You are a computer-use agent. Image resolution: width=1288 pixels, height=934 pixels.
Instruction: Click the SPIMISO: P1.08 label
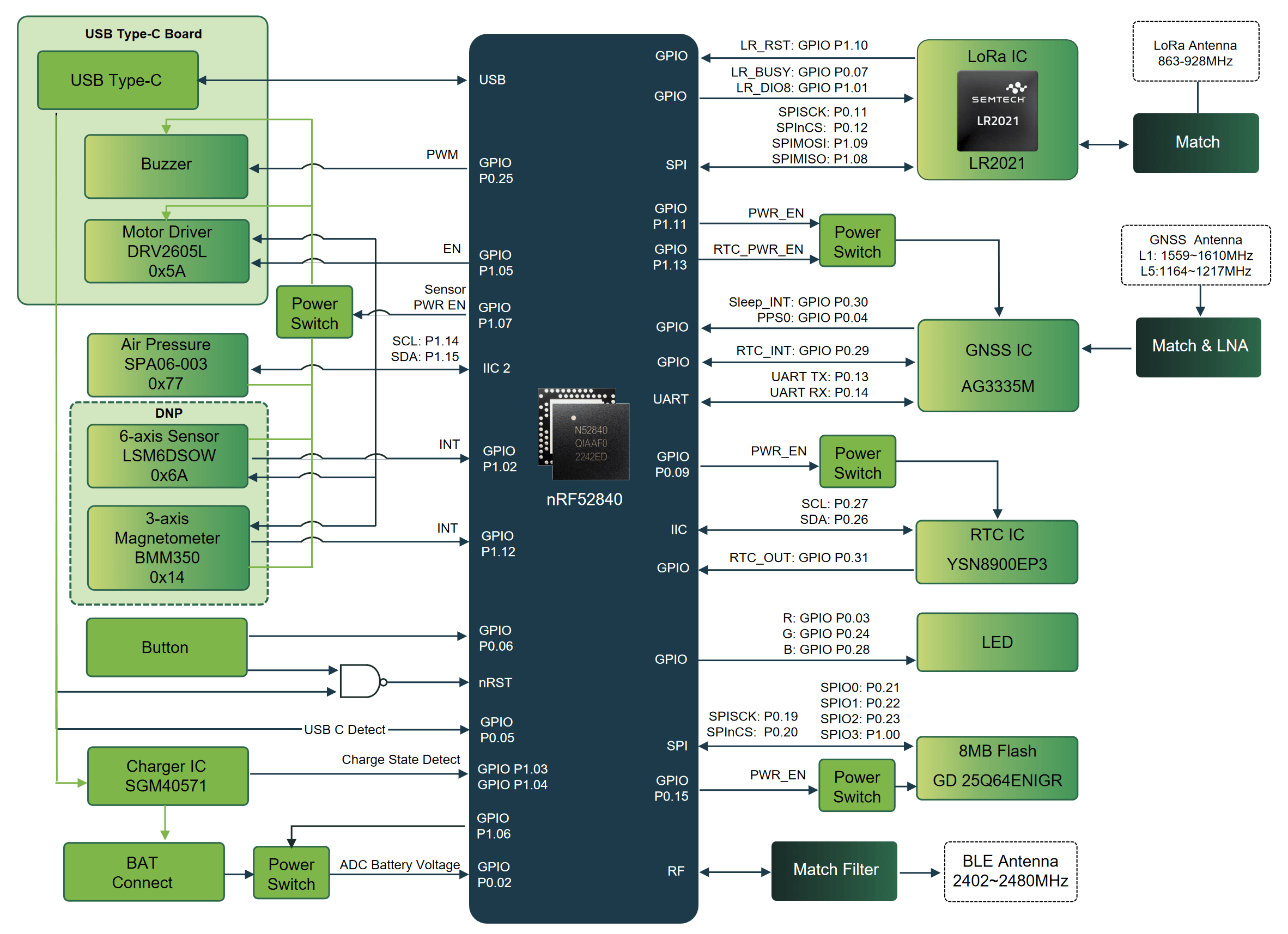(819, 159)
